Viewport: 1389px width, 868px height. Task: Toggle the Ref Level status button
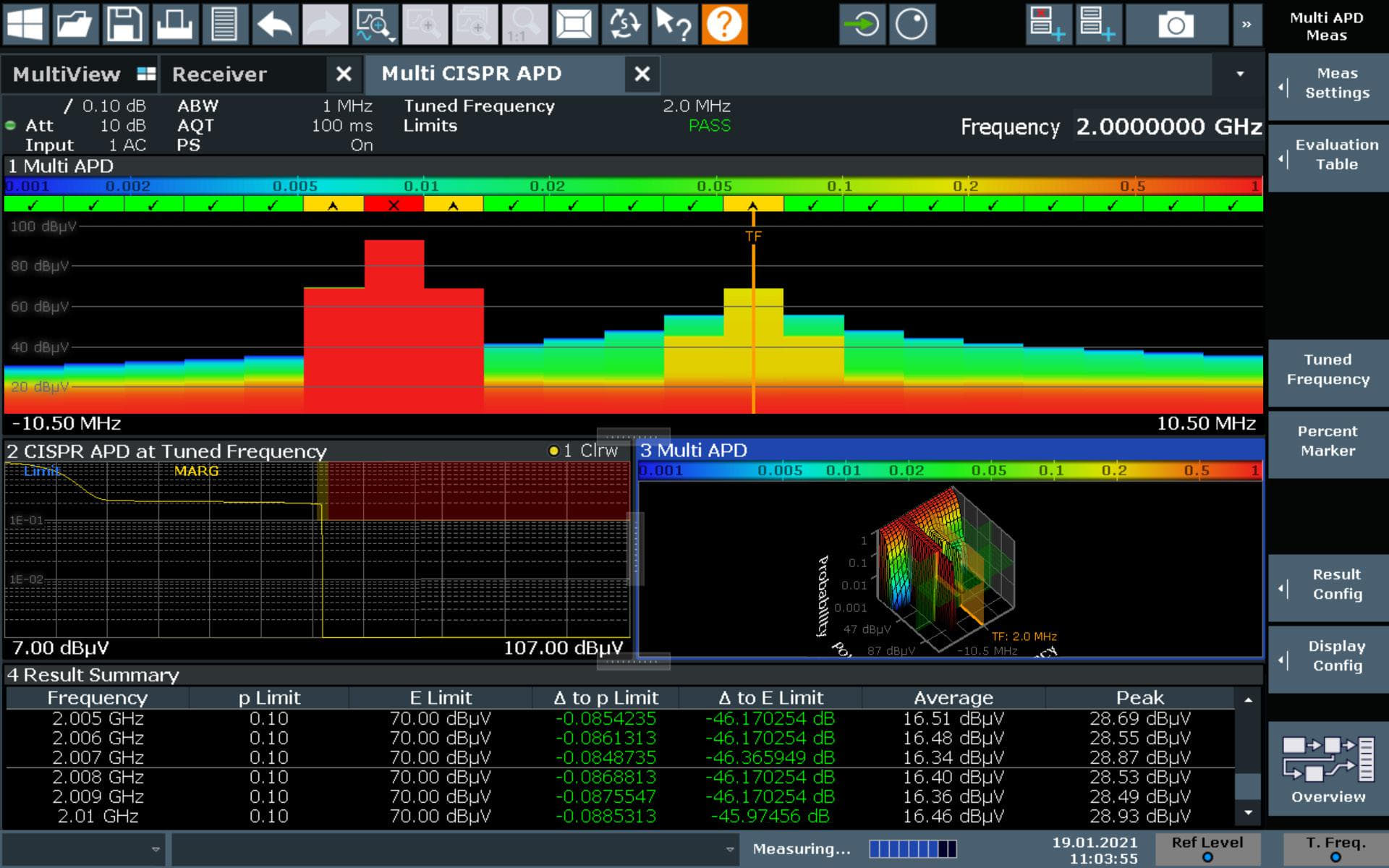(1207, 848)
